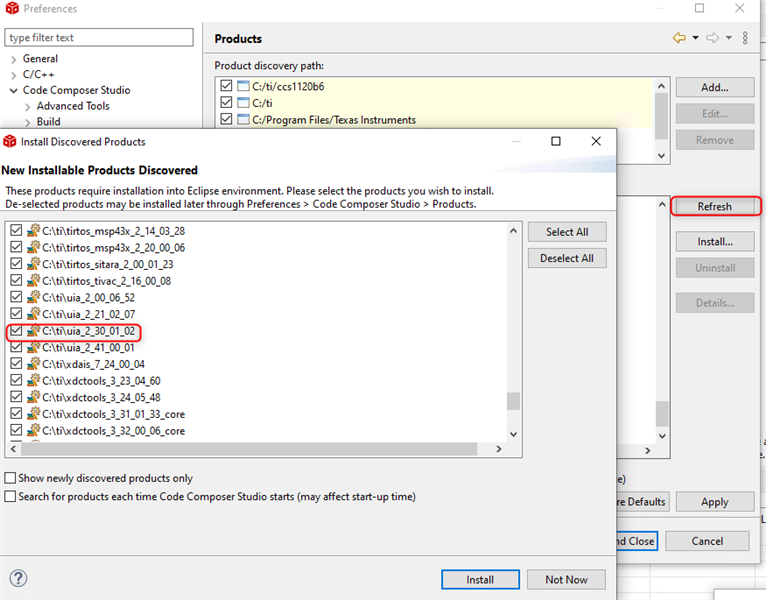
Task: Click the product icon beside uia_2_41_00_01
Action: (33, 347)
